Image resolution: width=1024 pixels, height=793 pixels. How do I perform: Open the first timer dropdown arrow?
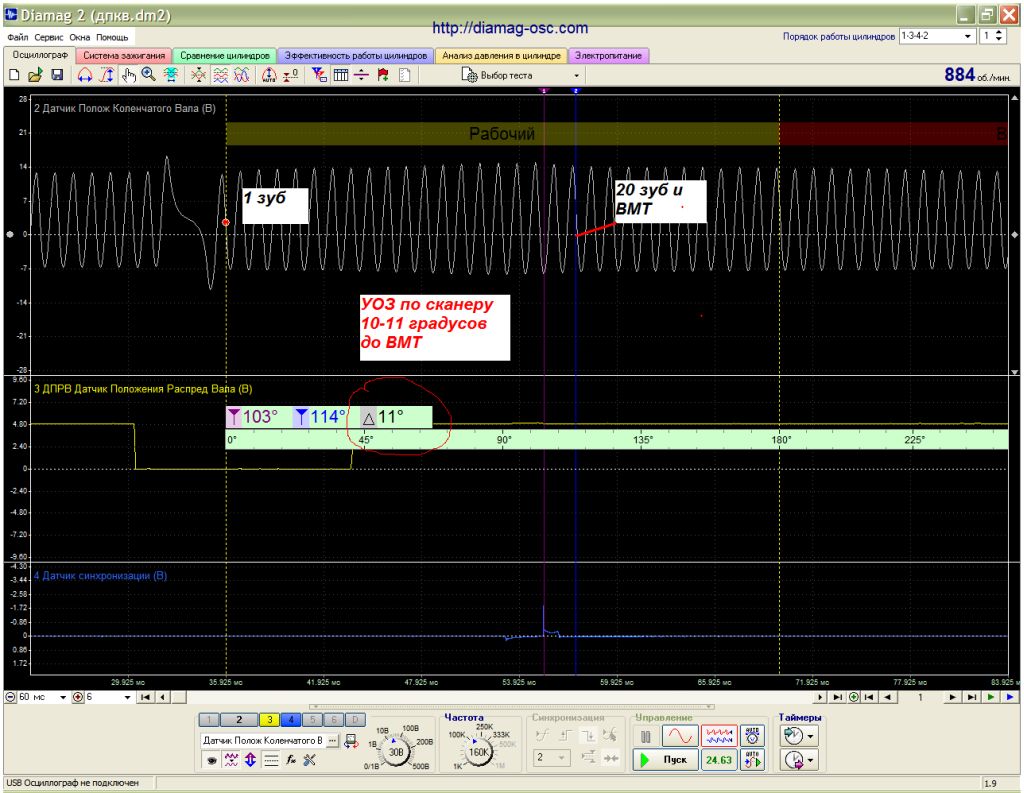tap(810, 737)
